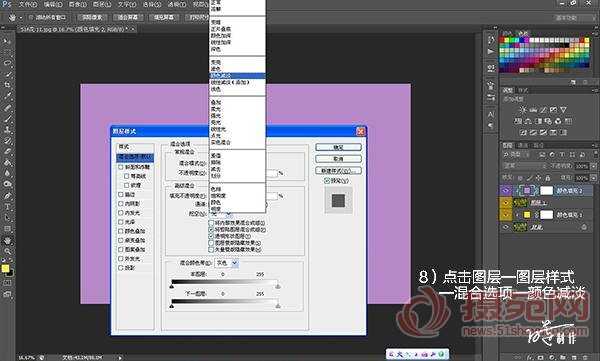The image size is (600, 361).
Task: Open the collapsed Actions panel icon
Action: click(491, 51)
